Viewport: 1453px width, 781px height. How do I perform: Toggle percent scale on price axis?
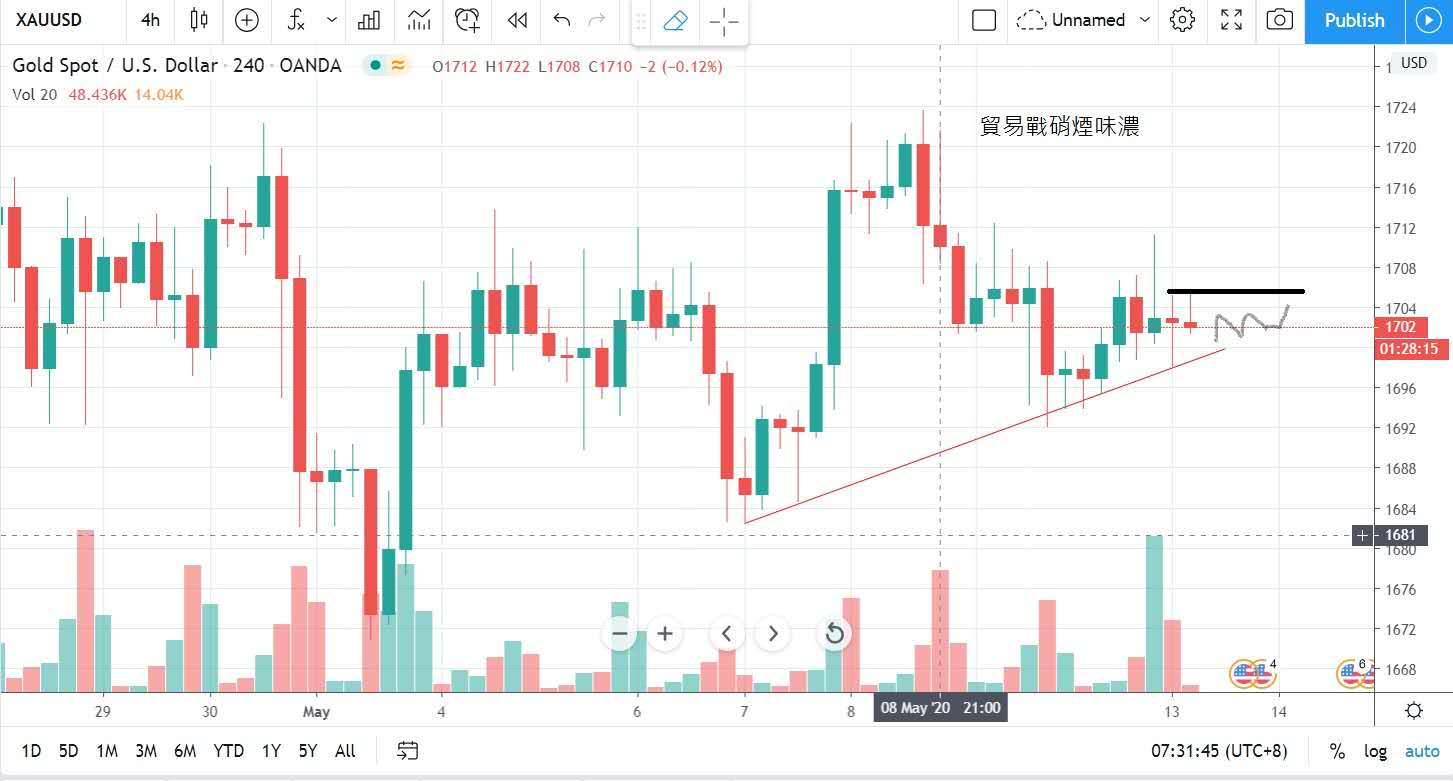pyautogui.click(x=1337, y=751)
